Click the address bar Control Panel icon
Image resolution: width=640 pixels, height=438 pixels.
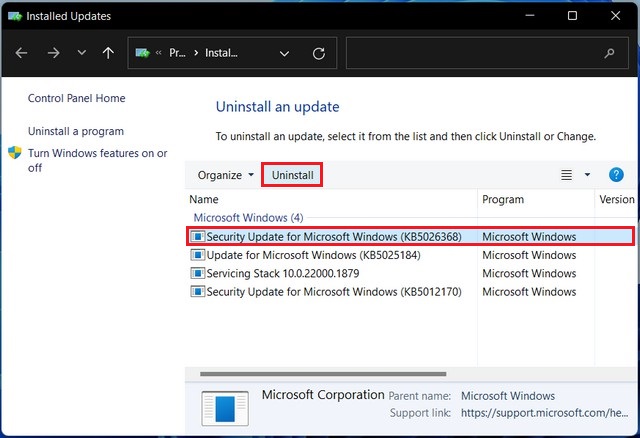[x=142, y=53]
